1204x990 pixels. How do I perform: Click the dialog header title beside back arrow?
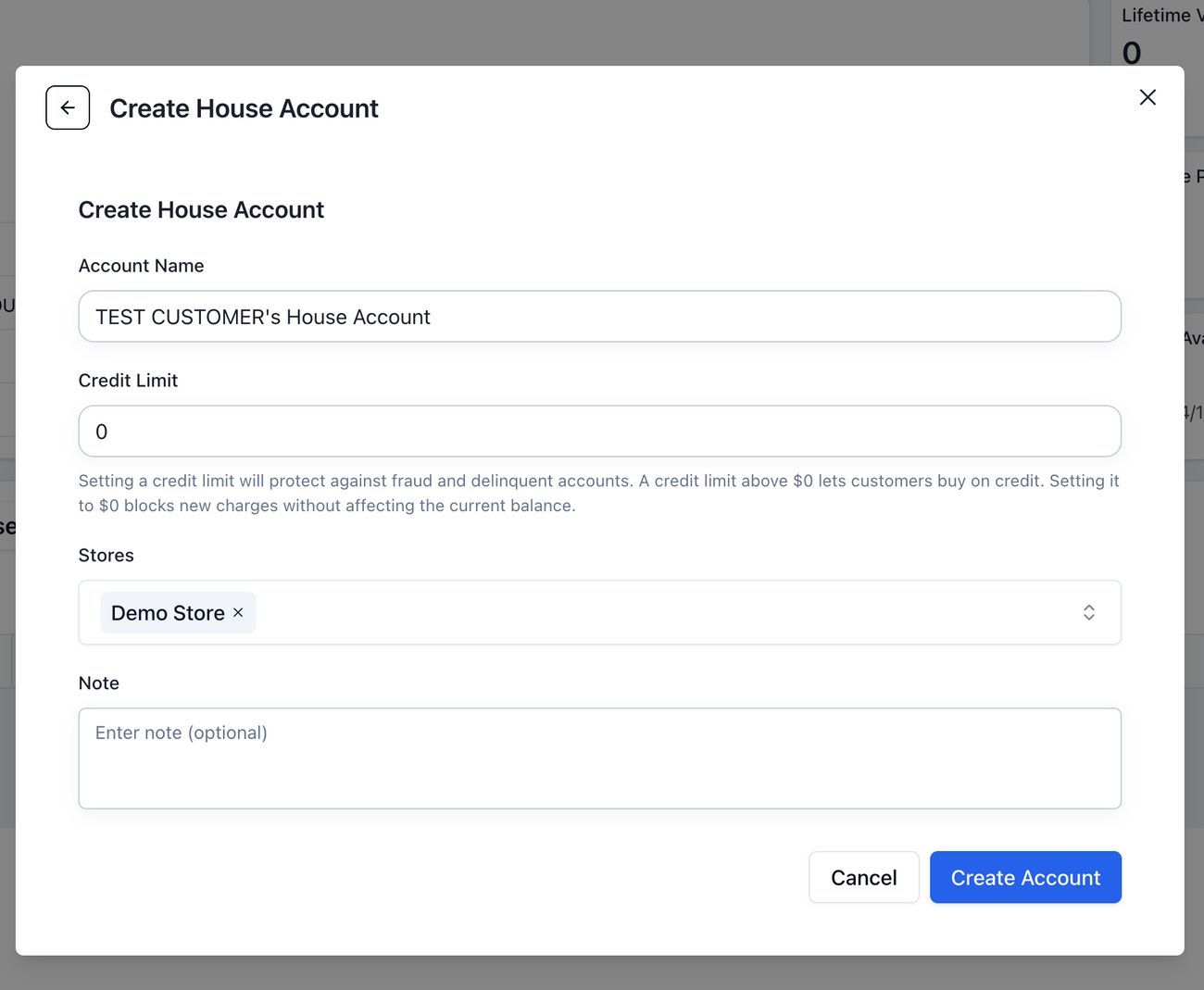click(x=244, y=108)
